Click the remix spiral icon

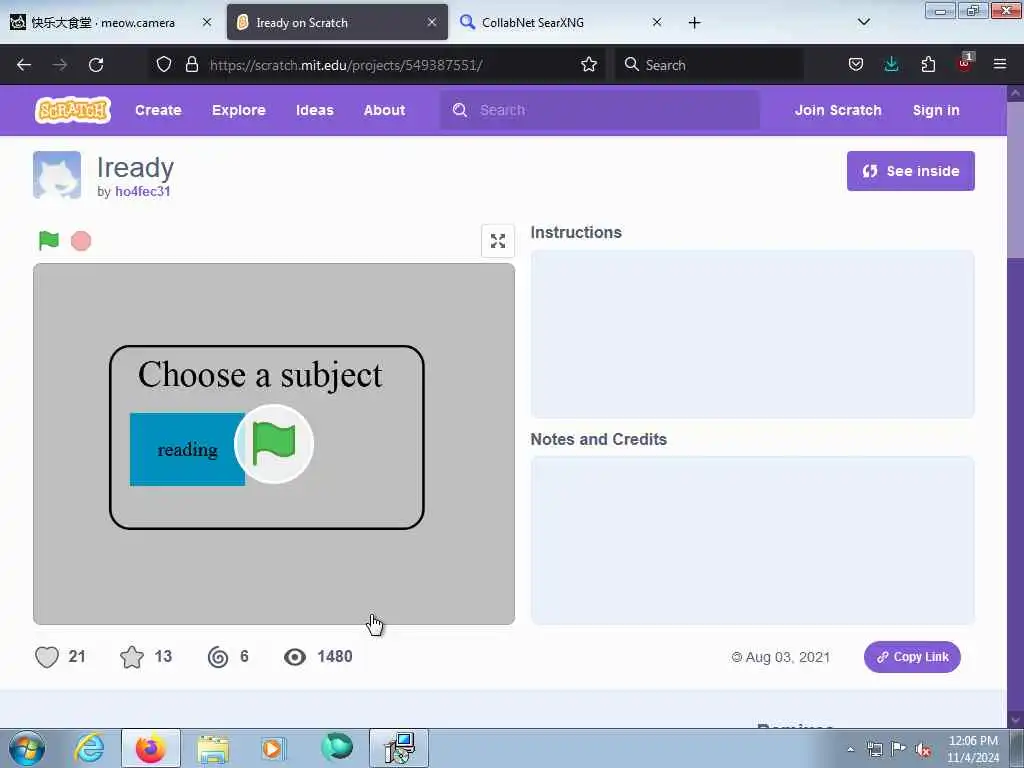(x=218, y=657)
